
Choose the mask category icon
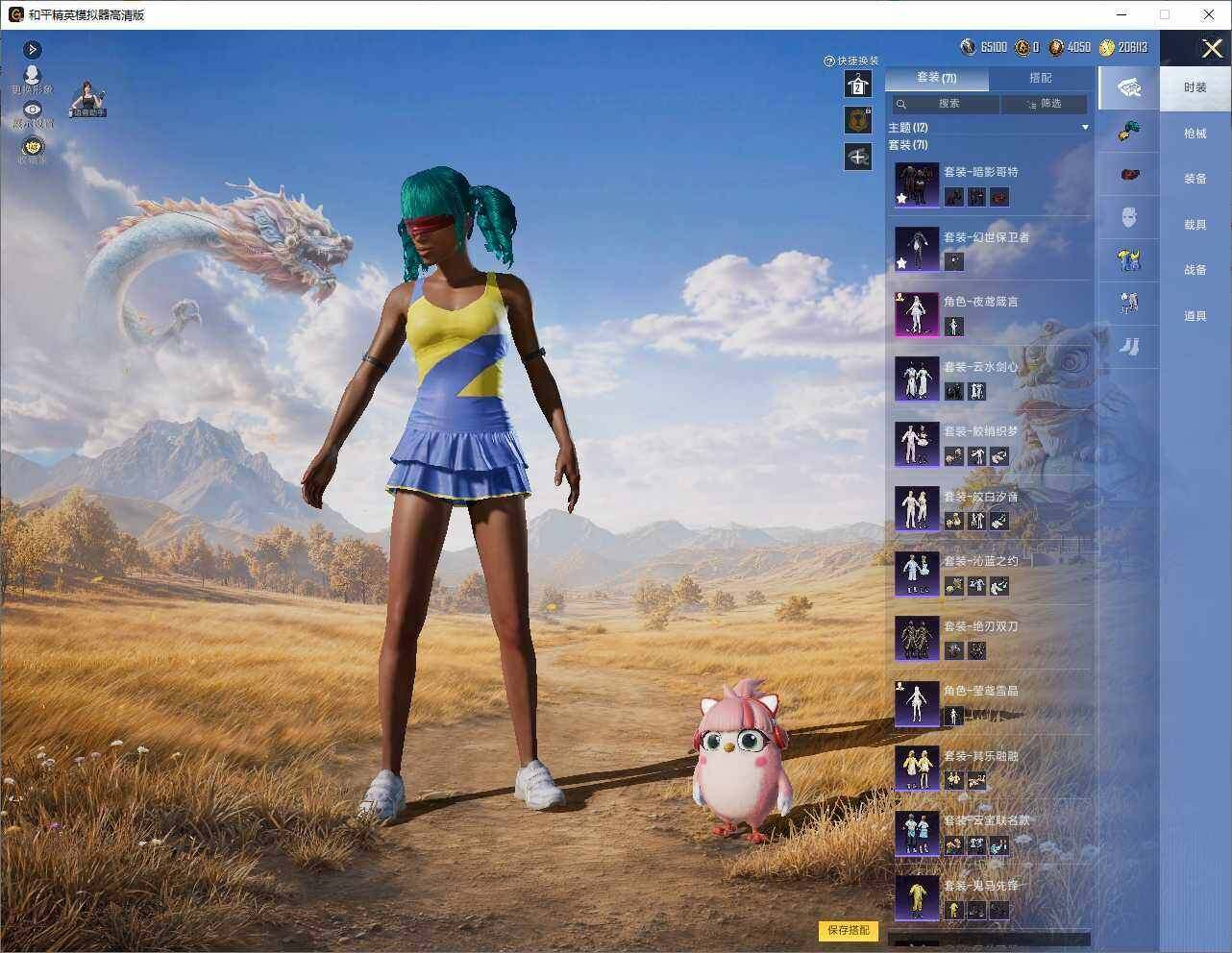tap(1129, 218)
